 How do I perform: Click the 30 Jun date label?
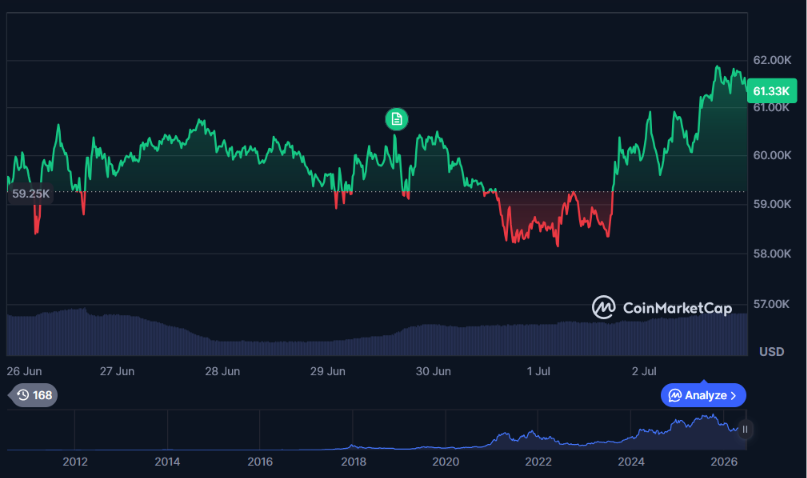pos(433,371)
